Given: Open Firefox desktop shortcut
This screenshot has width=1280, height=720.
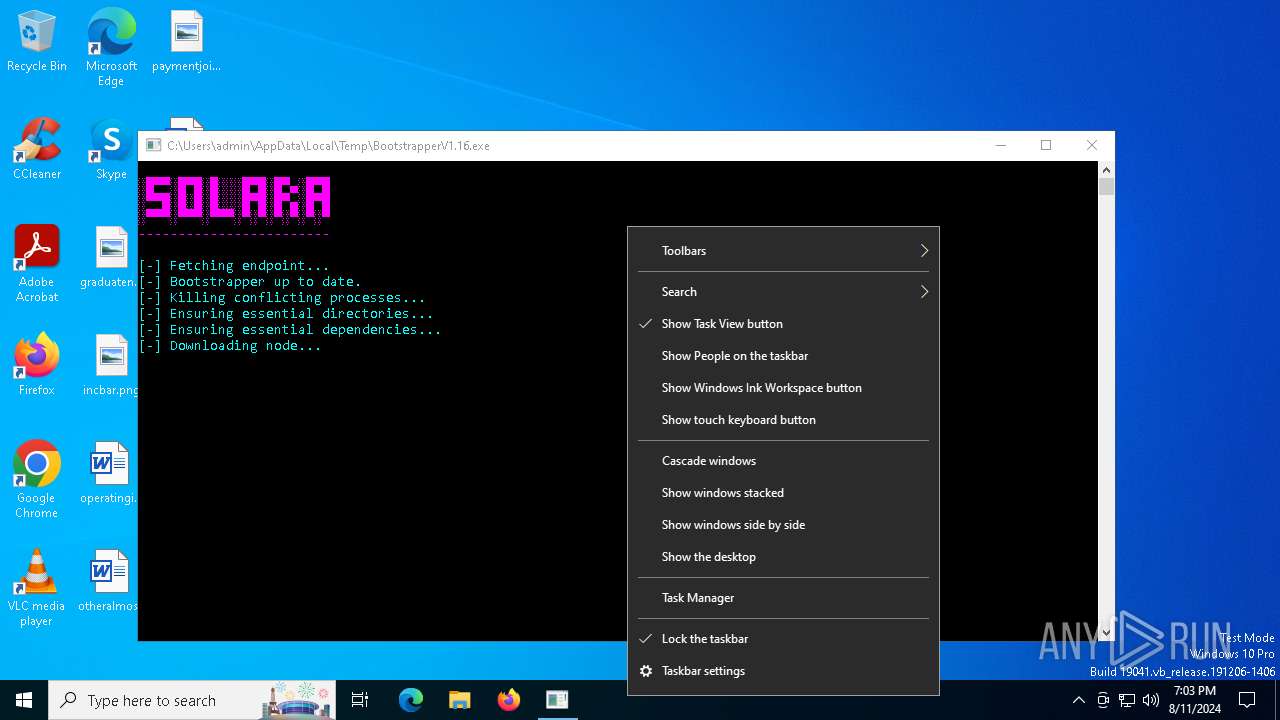Looking at the screenshot, I should [37, 366].
